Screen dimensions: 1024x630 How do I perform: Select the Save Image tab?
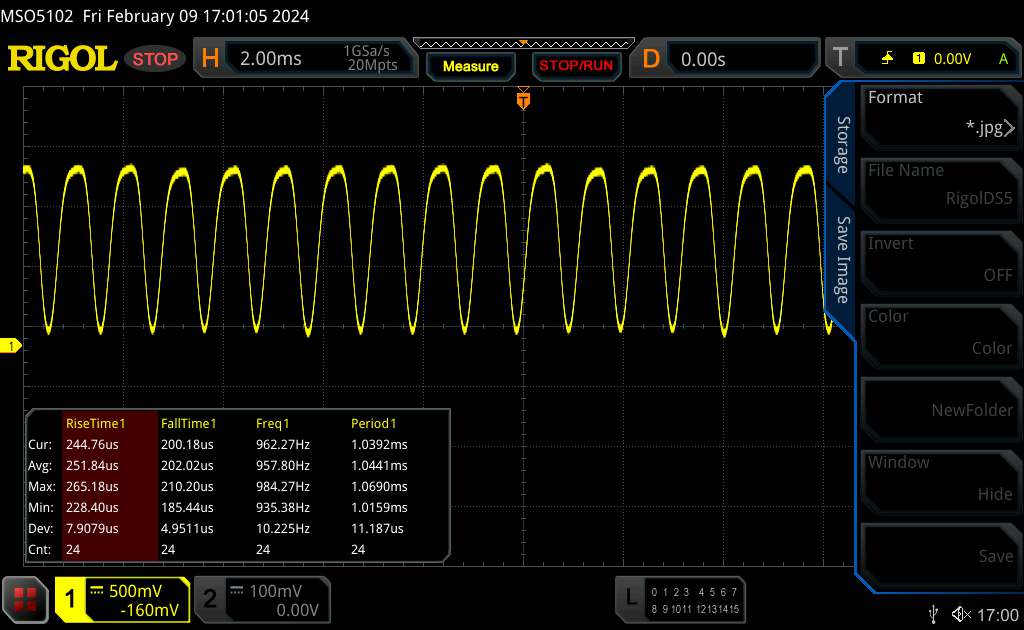click(x=843, y=260)
